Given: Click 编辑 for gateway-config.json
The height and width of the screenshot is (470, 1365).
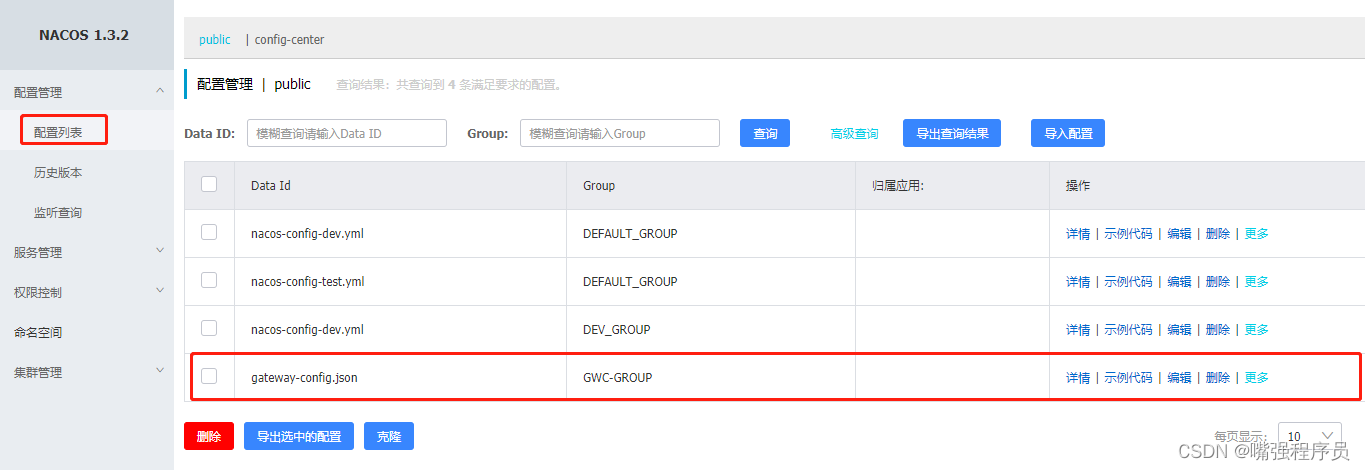Looking at the screenshot, I should point(1179,377).
